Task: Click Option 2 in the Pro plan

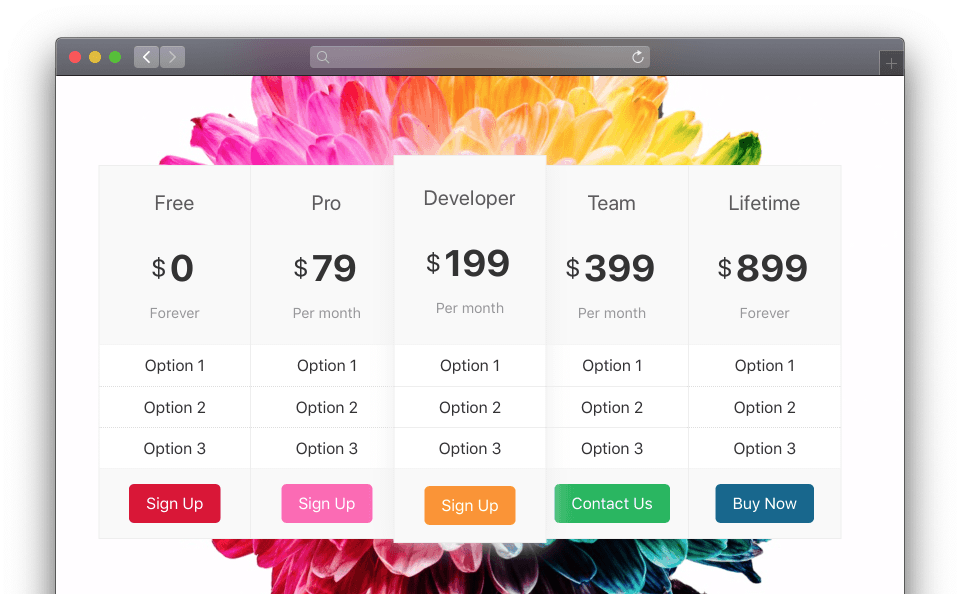Action: pyautogui.click(x=326, y=408)
